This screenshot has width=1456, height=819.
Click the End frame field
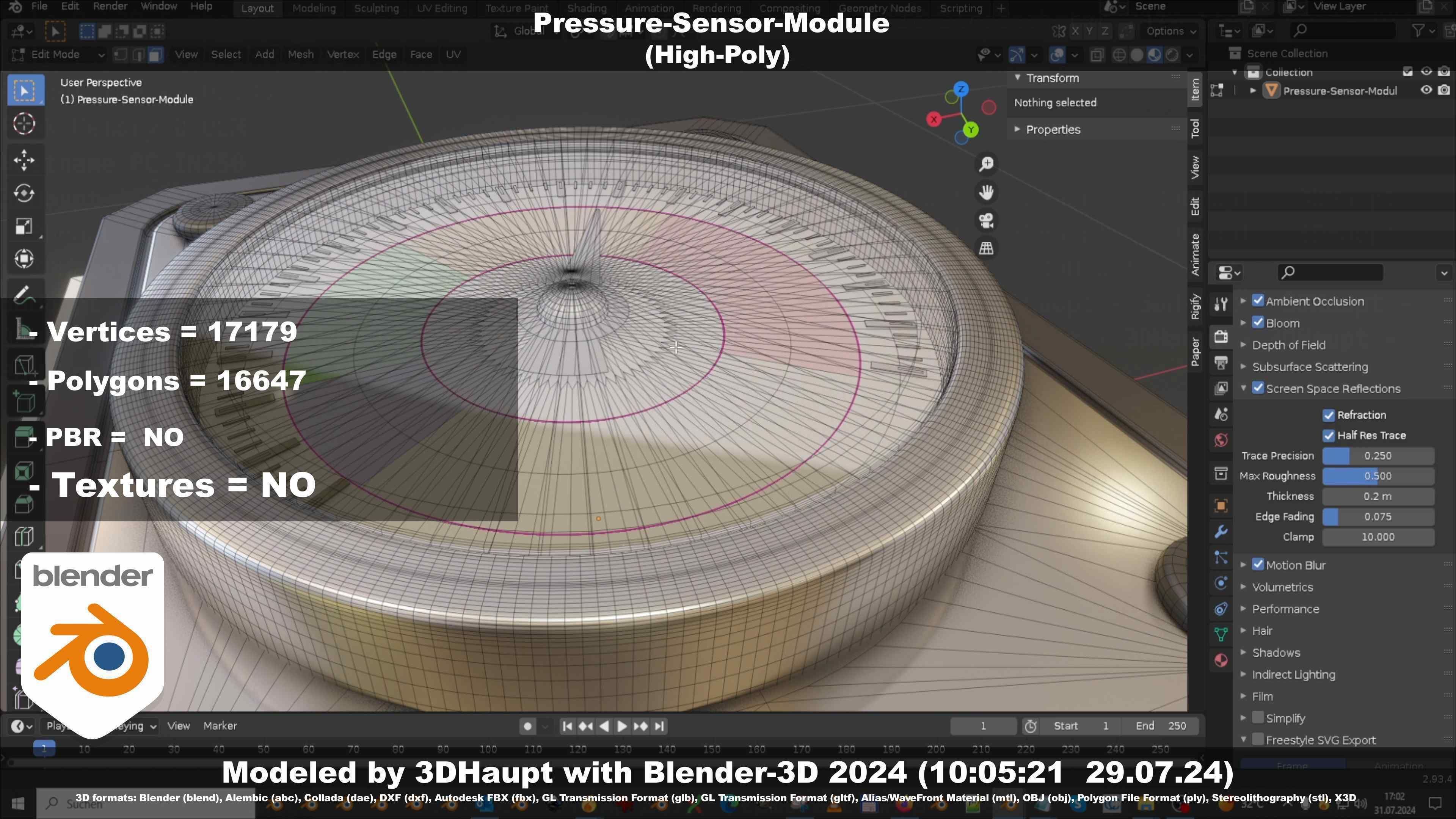[x=1161, y=726]
